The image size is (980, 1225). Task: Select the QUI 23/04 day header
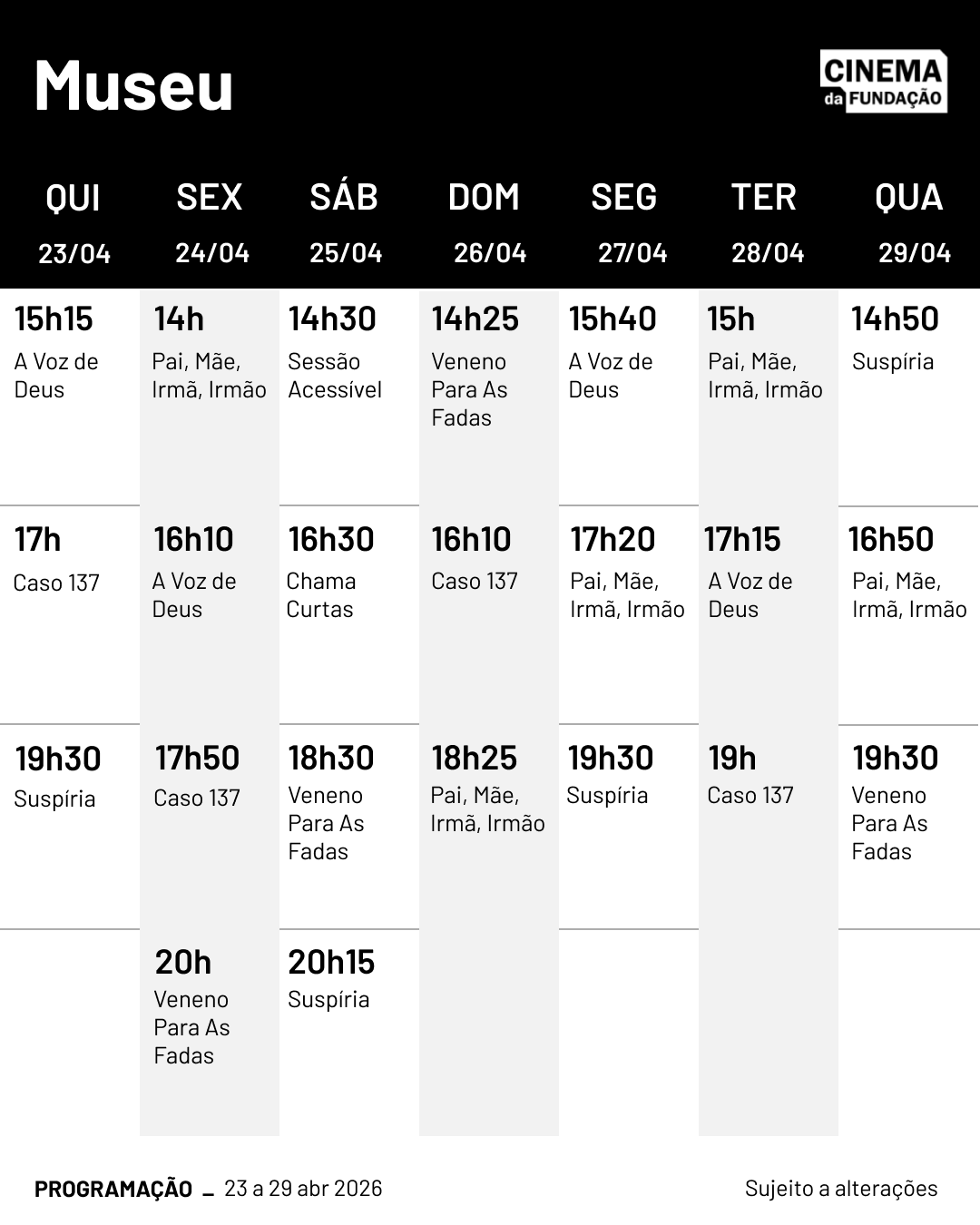(x=73, y=222)
